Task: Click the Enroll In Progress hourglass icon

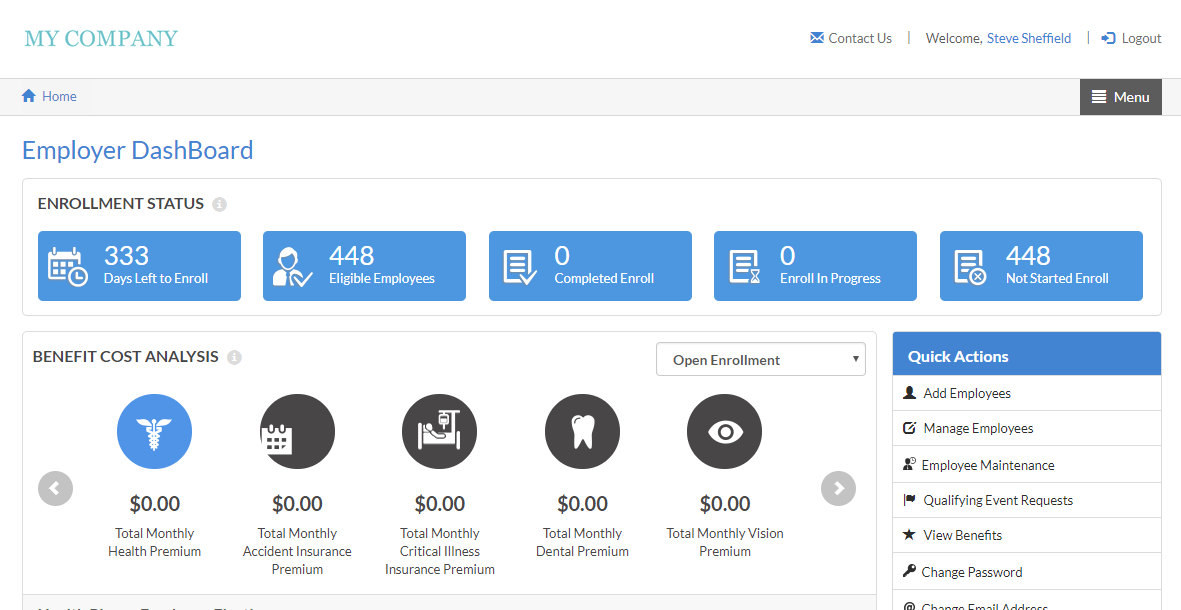Action: coord(744,263)
